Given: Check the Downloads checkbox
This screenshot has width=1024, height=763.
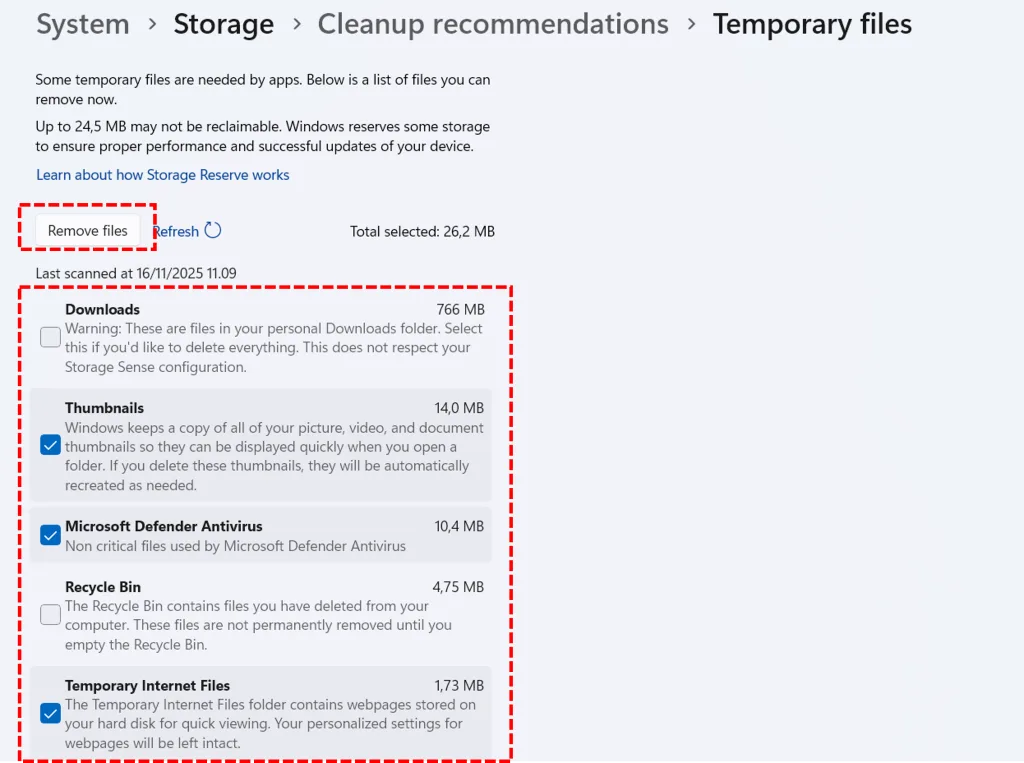Looking at the screenshot, I should (x=50, y=338).
